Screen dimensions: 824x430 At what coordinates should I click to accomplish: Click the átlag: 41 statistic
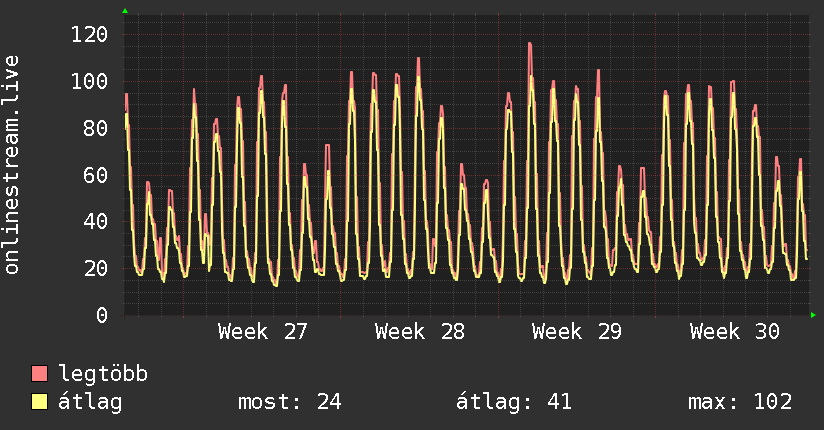pyautogui.click(x=514, y=402)
